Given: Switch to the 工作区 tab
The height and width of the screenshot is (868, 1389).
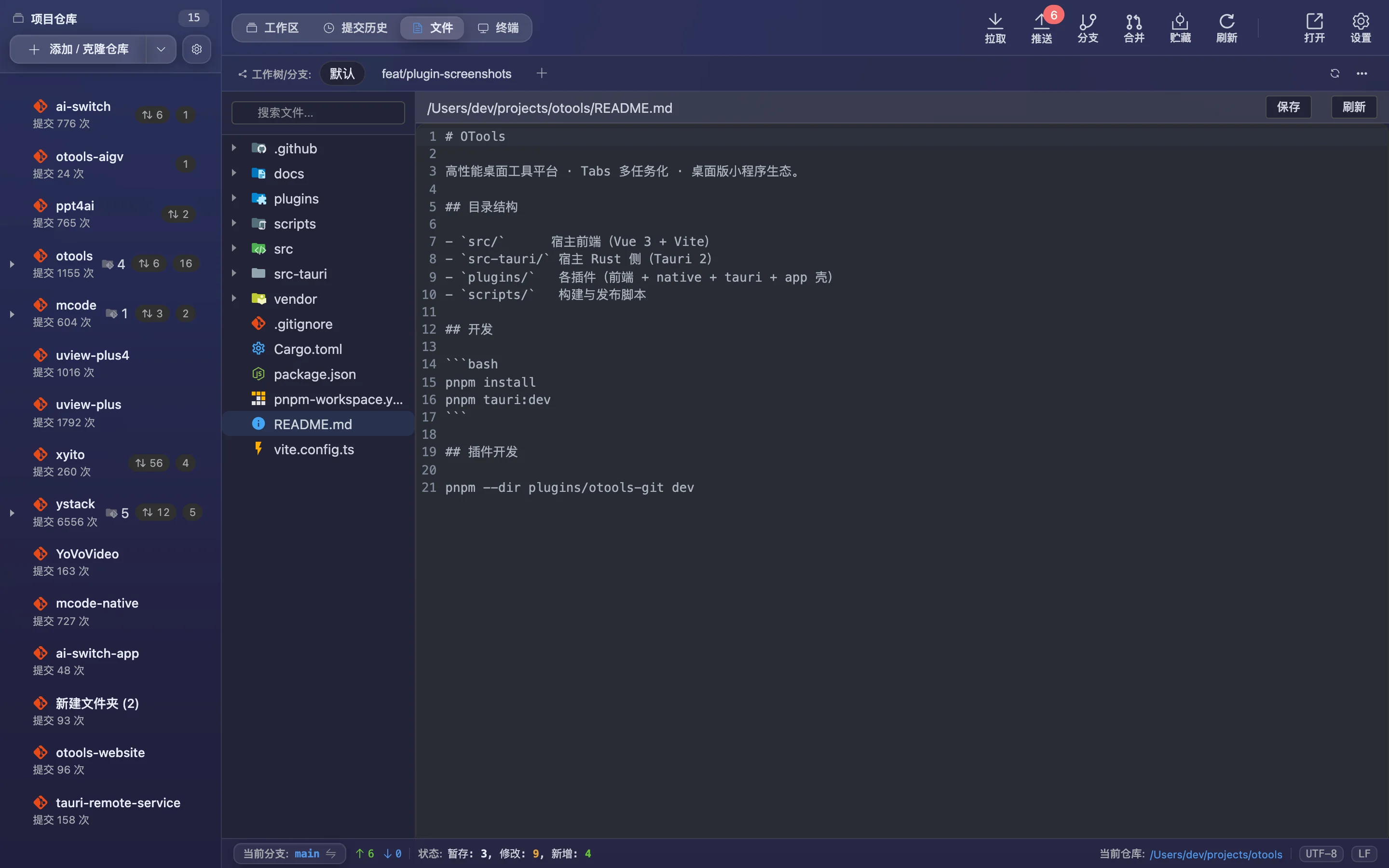Looking at the screenshot, I should 272,28.
